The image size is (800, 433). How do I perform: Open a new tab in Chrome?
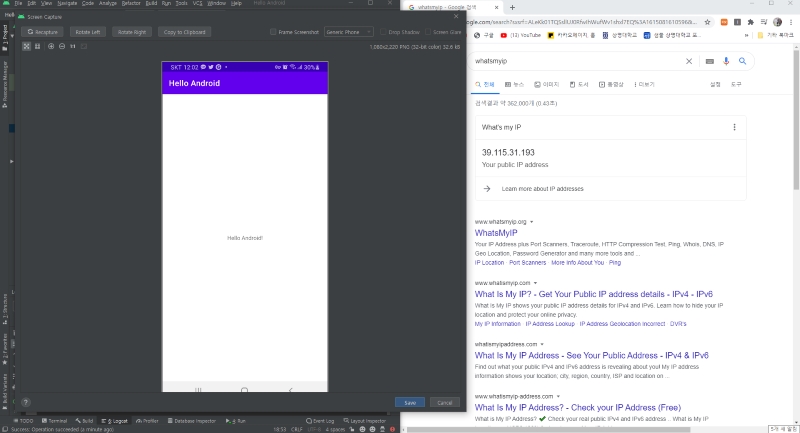pos(512,7)
